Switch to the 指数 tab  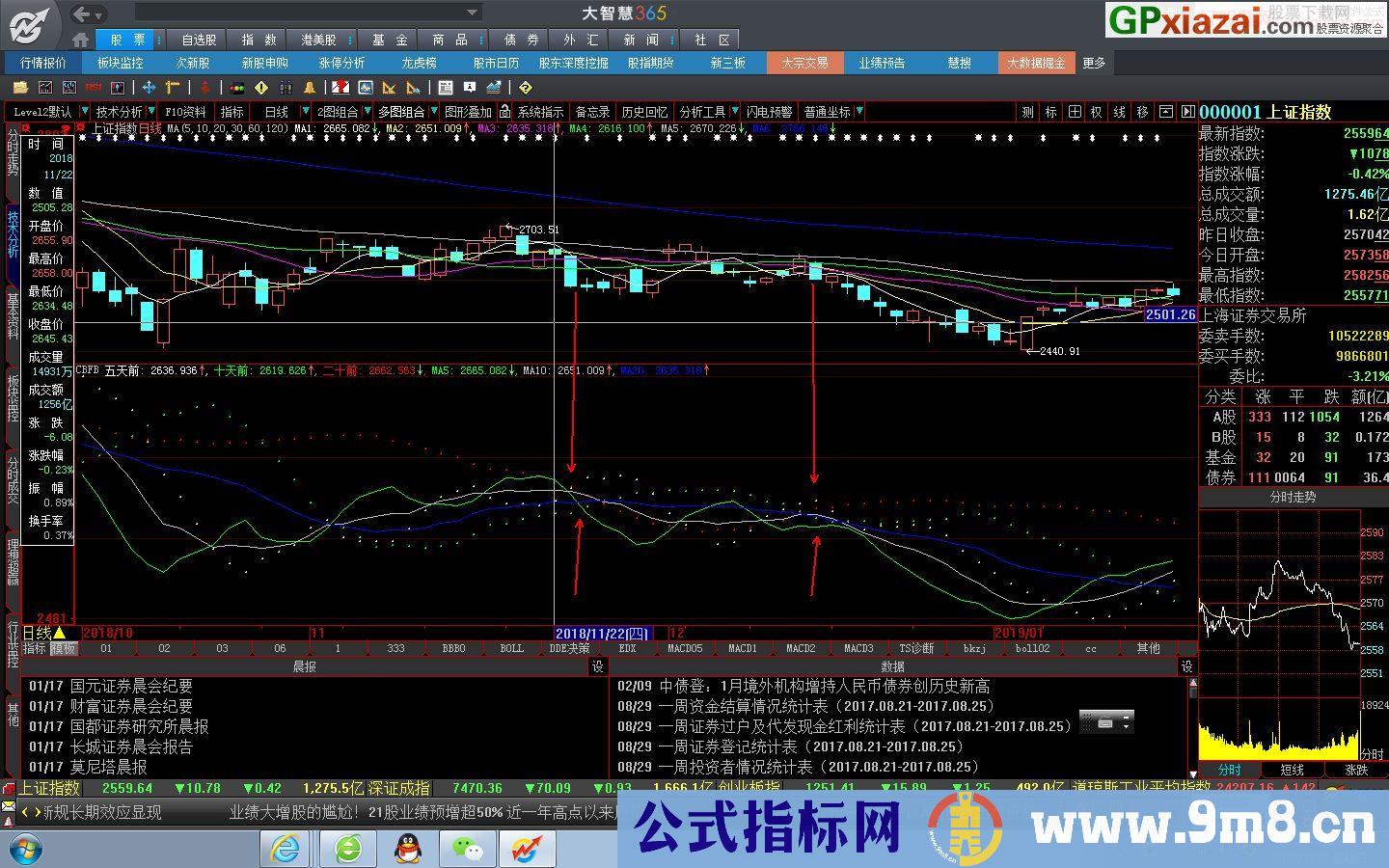click(x=259, y=40)
